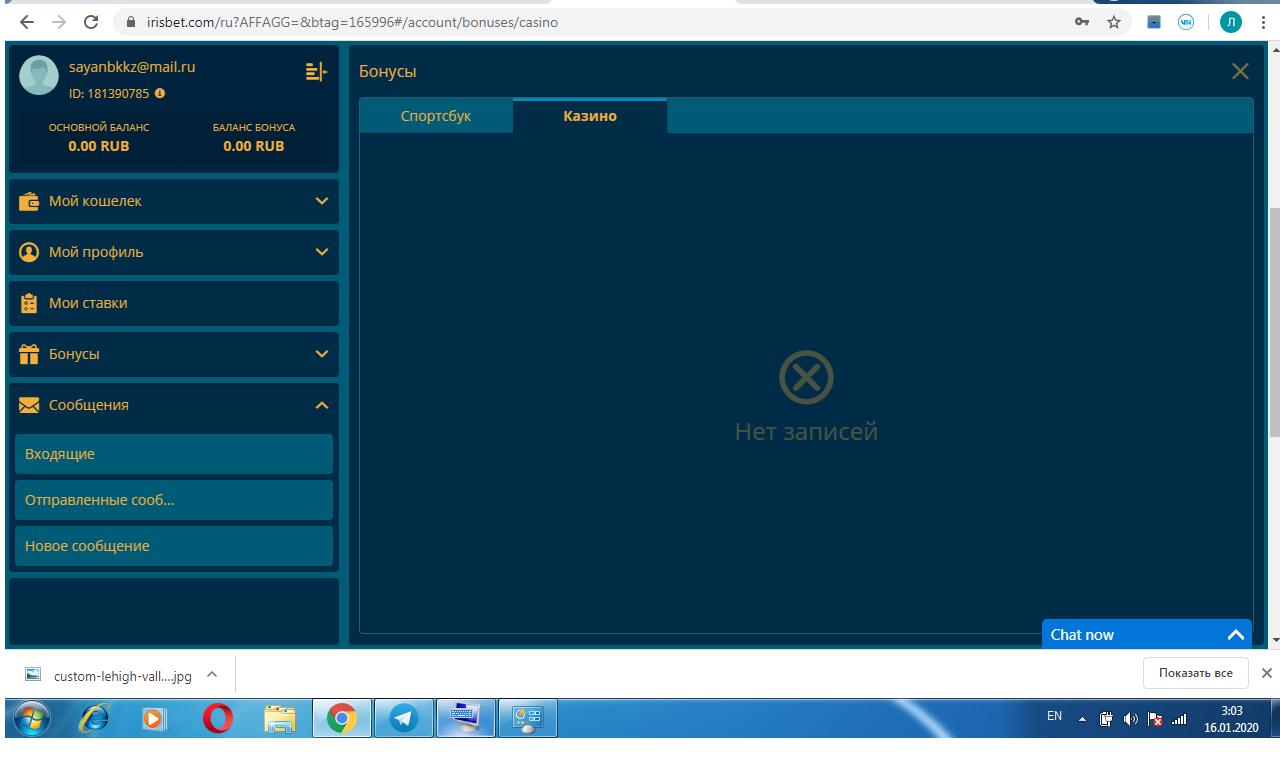1280x768 pixels.
Task: Open Windows Media Player from the taskbar
Action: point(154,718)
